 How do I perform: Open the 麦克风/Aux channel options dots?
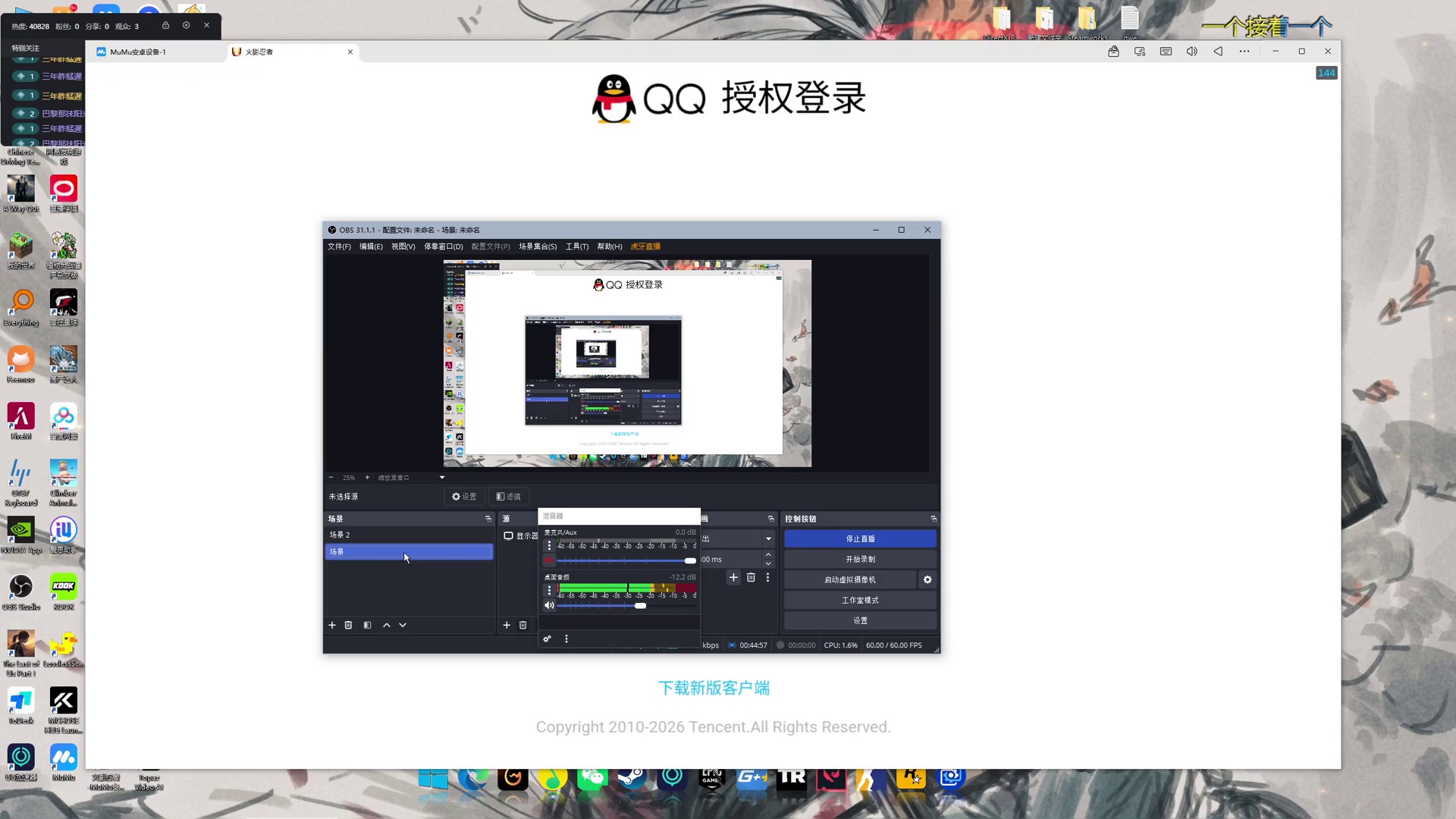coord(549,545)
